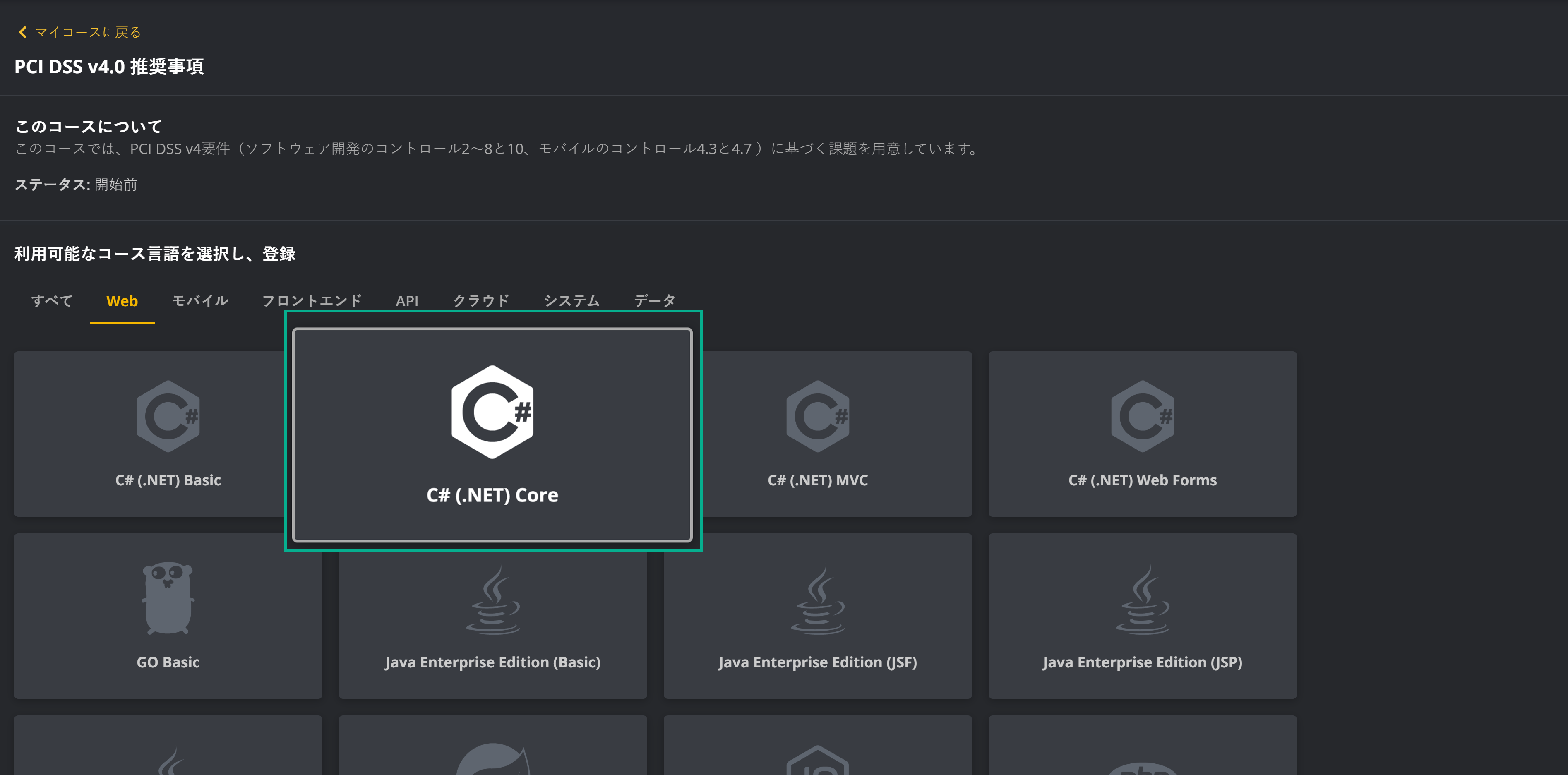Select Java Enterprise Edition (JSP) label

click(x=1143, y=662)
